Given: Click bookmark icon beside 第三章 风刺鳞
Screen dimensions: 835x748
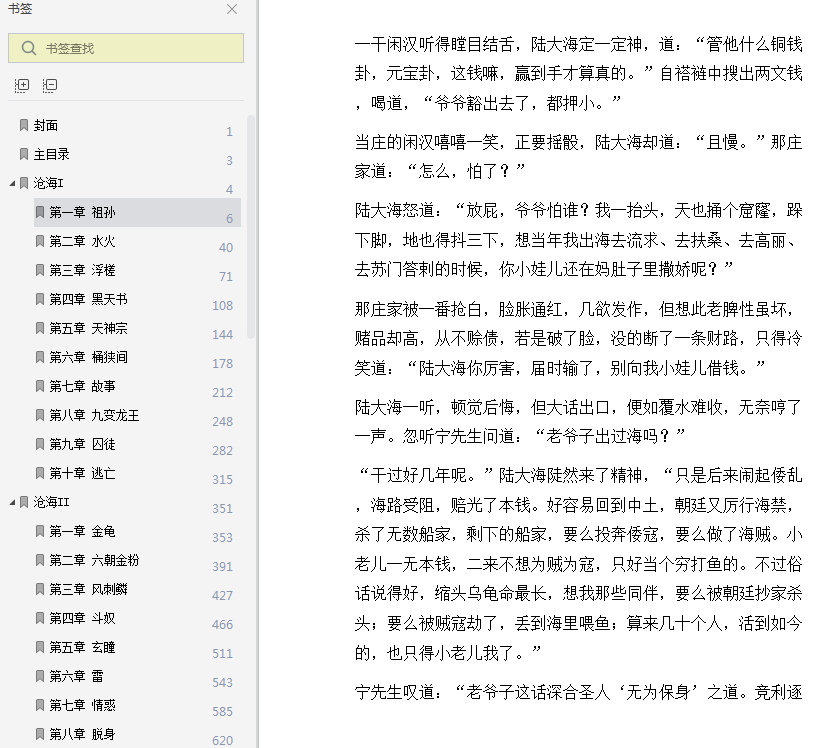Looking at the screenshot, I should coord(40,589).
